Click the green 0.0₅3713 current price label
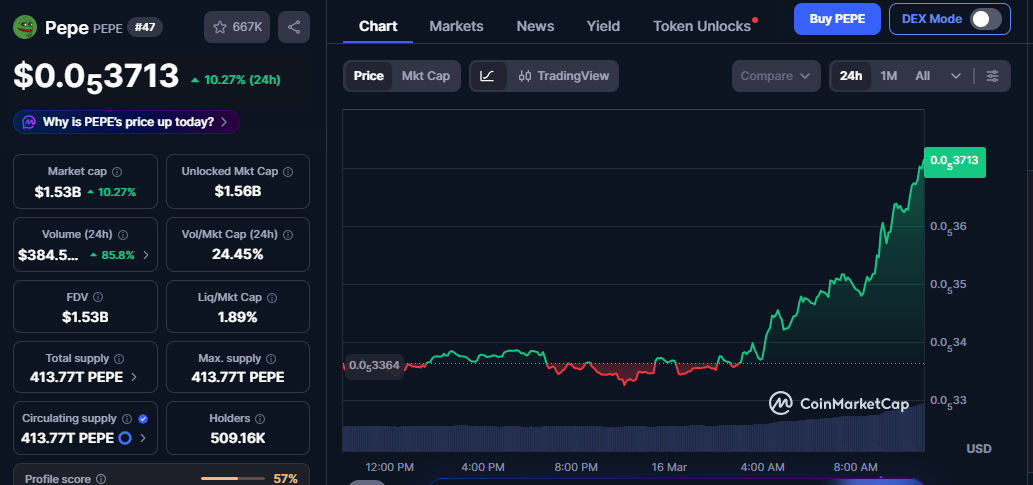The height and width of the screenshot is (485, 1033). point(955,161)
